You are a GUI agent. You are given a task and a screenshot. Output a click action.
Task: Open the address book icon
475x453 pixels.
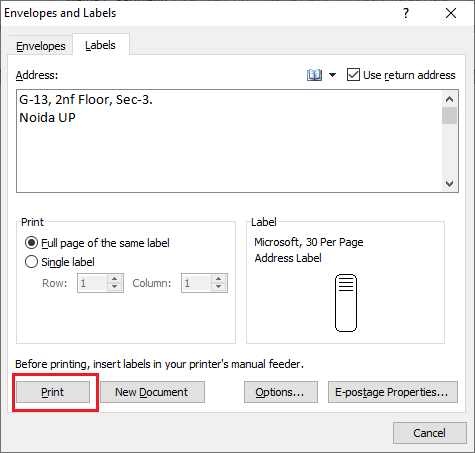tap(314, 75)
